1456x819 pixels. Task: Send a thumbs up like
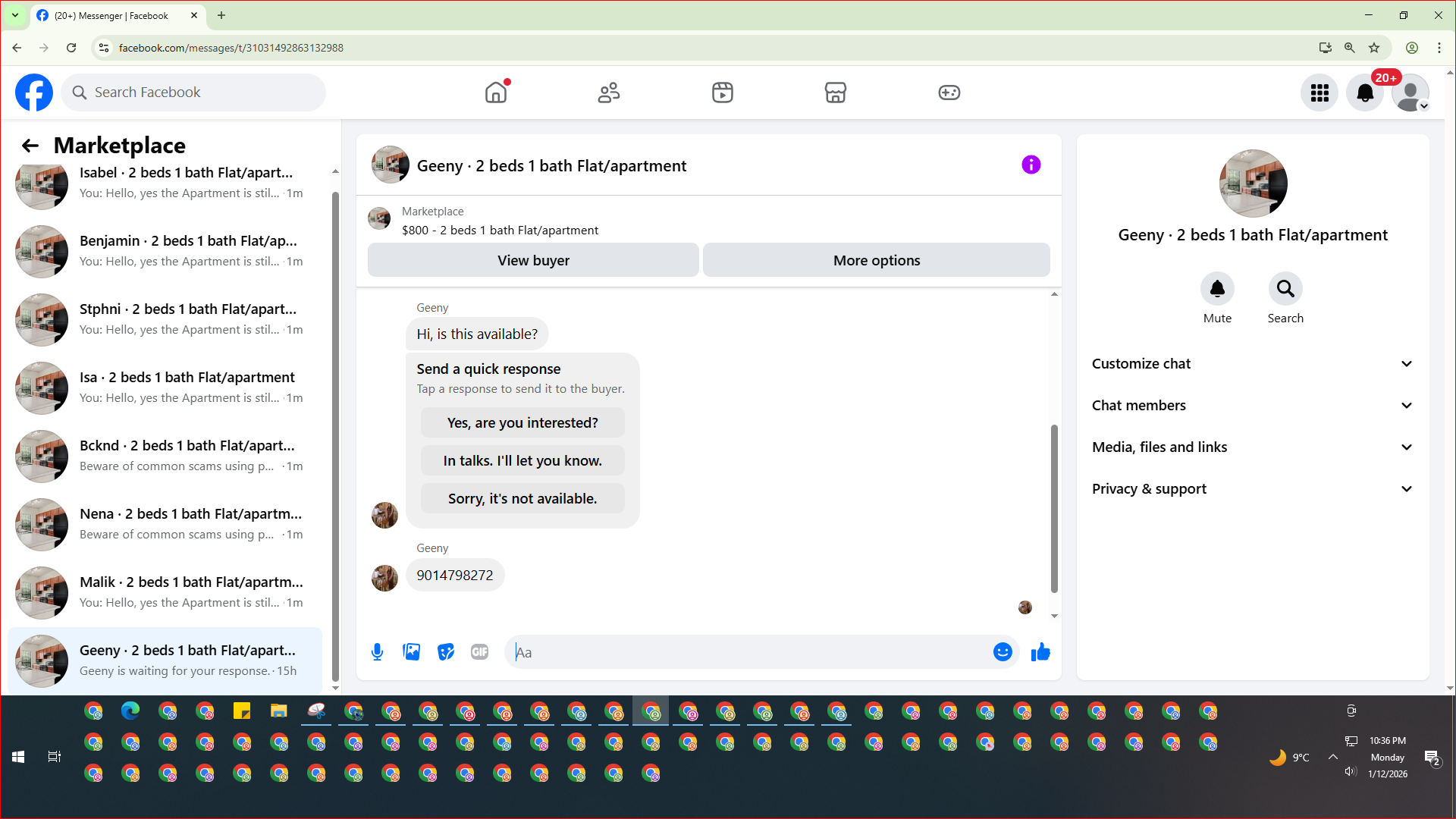(1040, 652)
